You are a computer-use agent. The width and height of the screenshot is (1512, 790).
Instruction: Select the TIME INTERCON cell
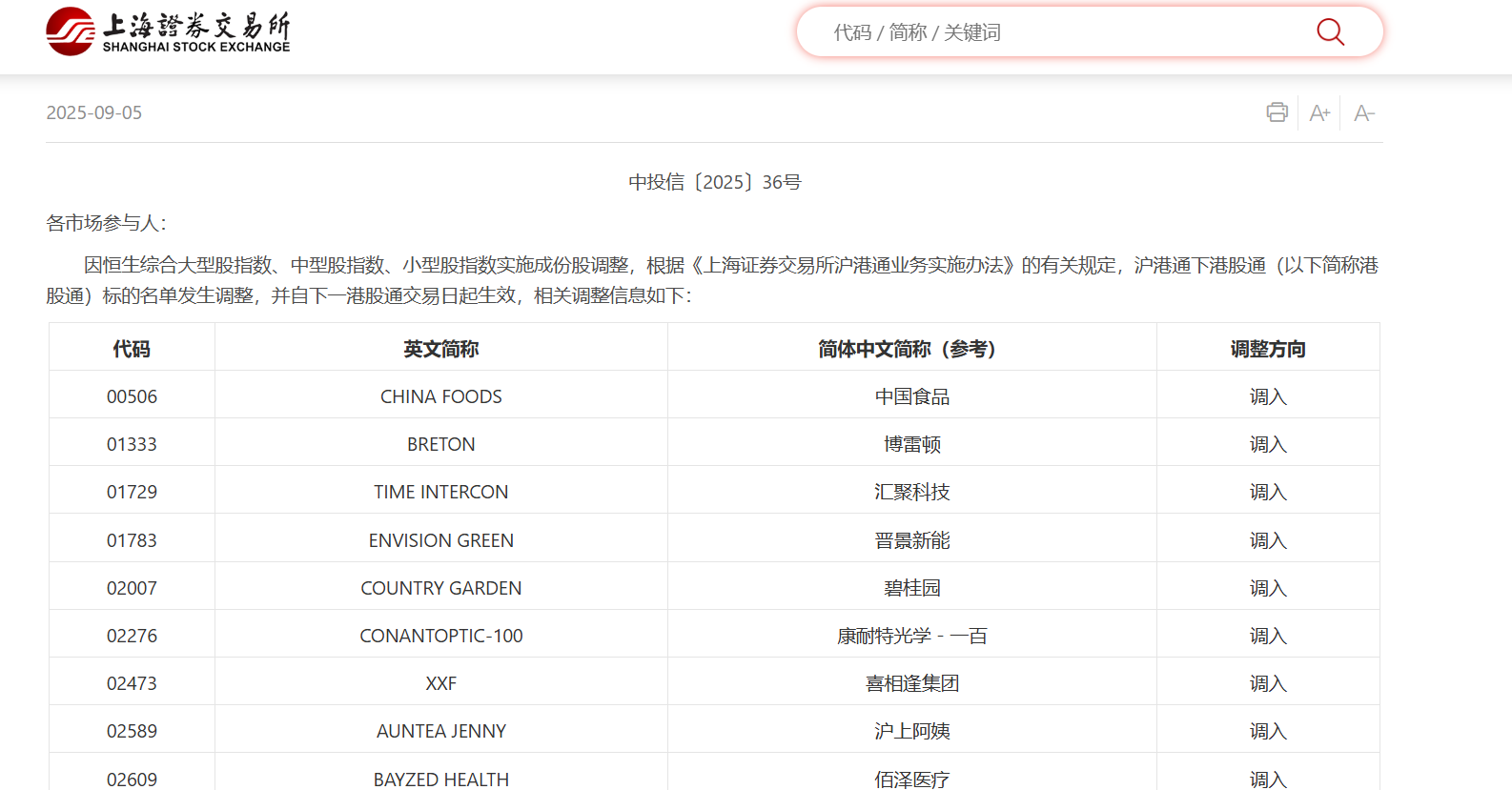coord(441,492)
